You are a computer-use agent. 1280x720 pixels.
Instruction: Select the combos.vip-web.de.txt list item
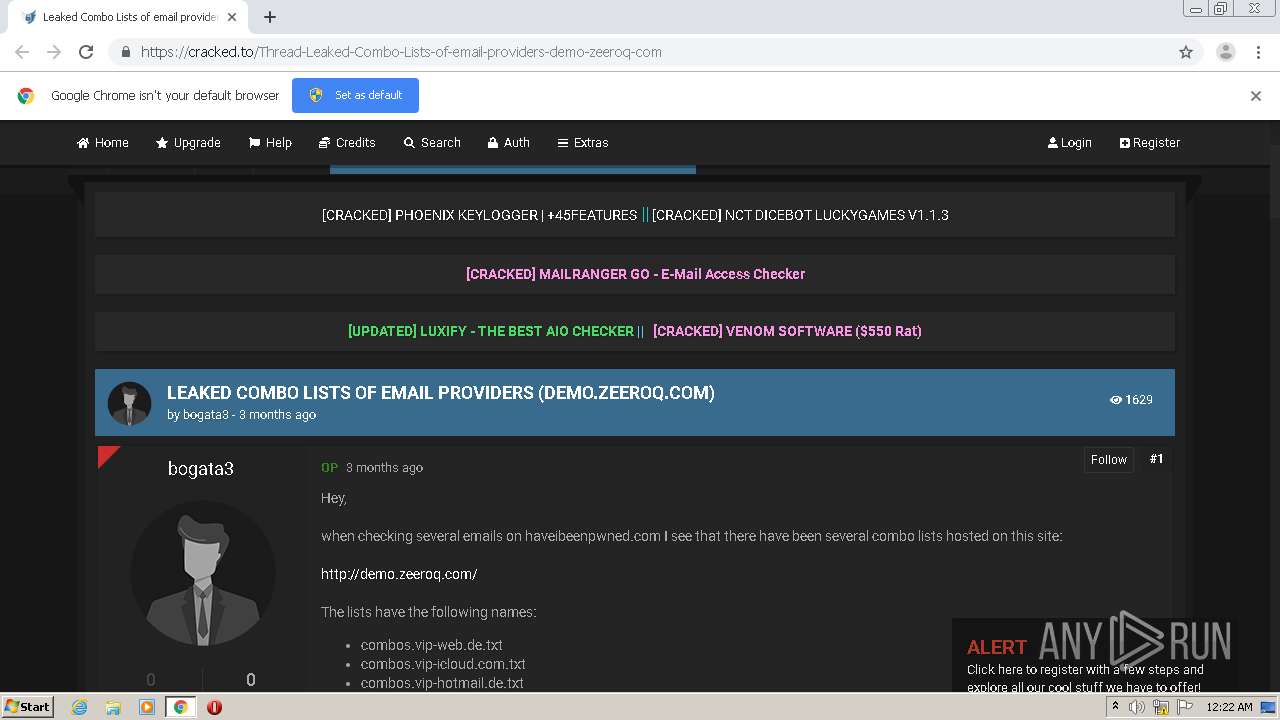click(x=432, y=645)
